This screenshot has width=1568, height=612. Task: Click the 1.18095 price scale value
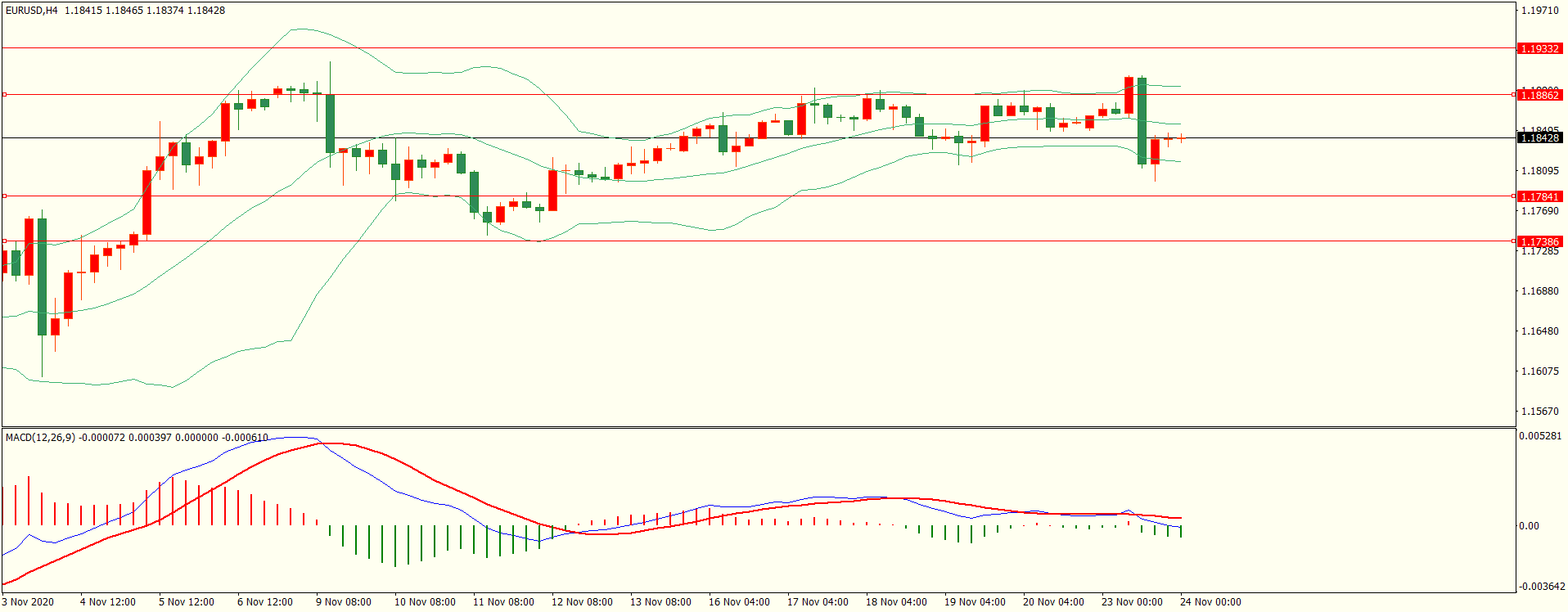coord(1539,171)
